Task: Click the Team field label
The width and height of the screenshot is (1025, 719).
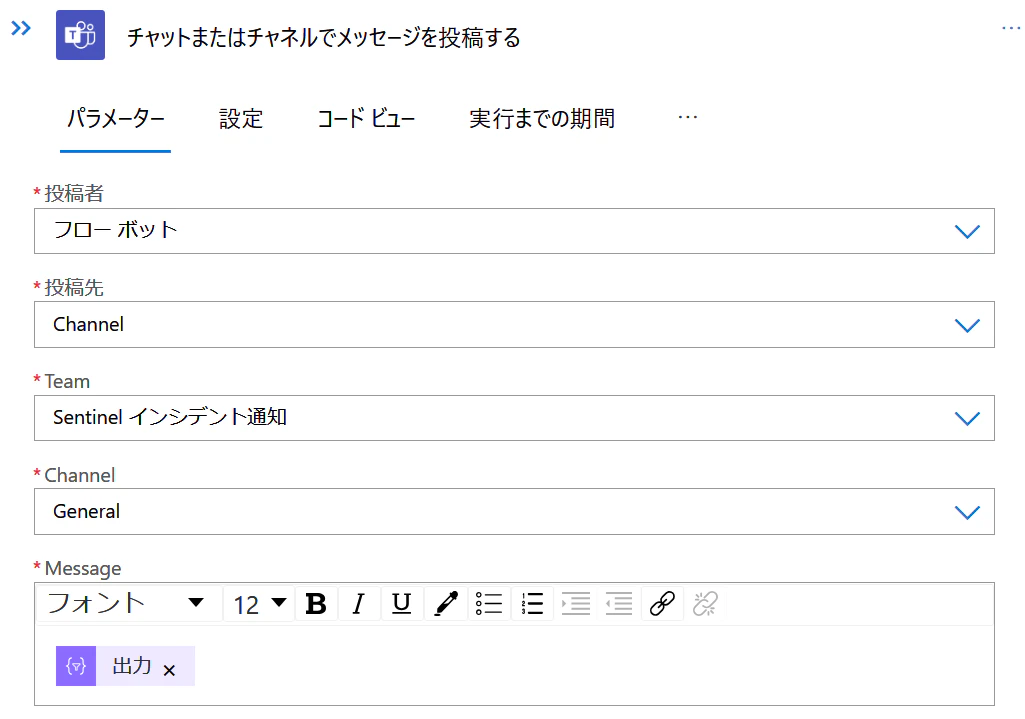Action: click(67, 381)
